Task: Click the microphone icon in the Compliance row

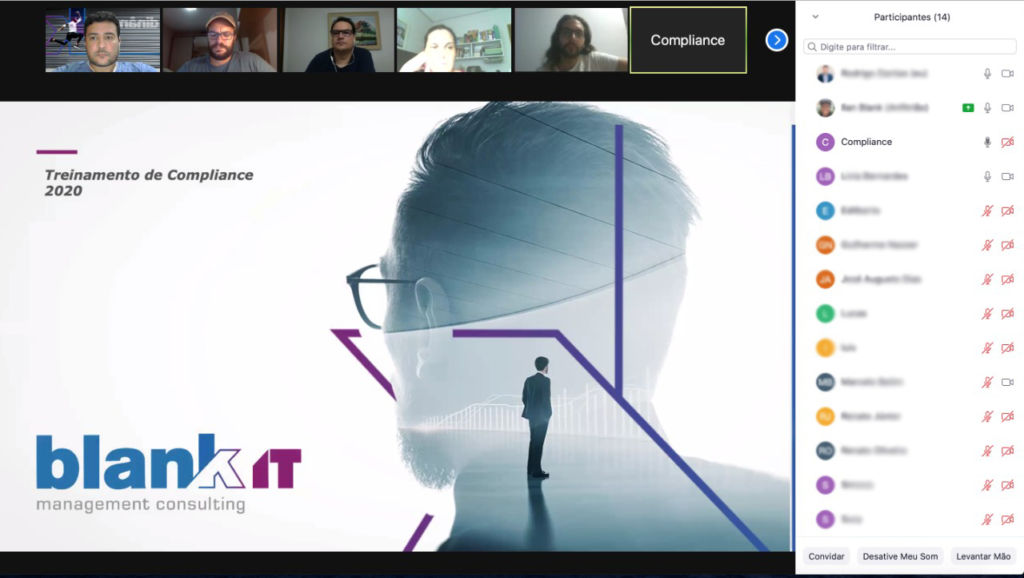Action: 987,142
